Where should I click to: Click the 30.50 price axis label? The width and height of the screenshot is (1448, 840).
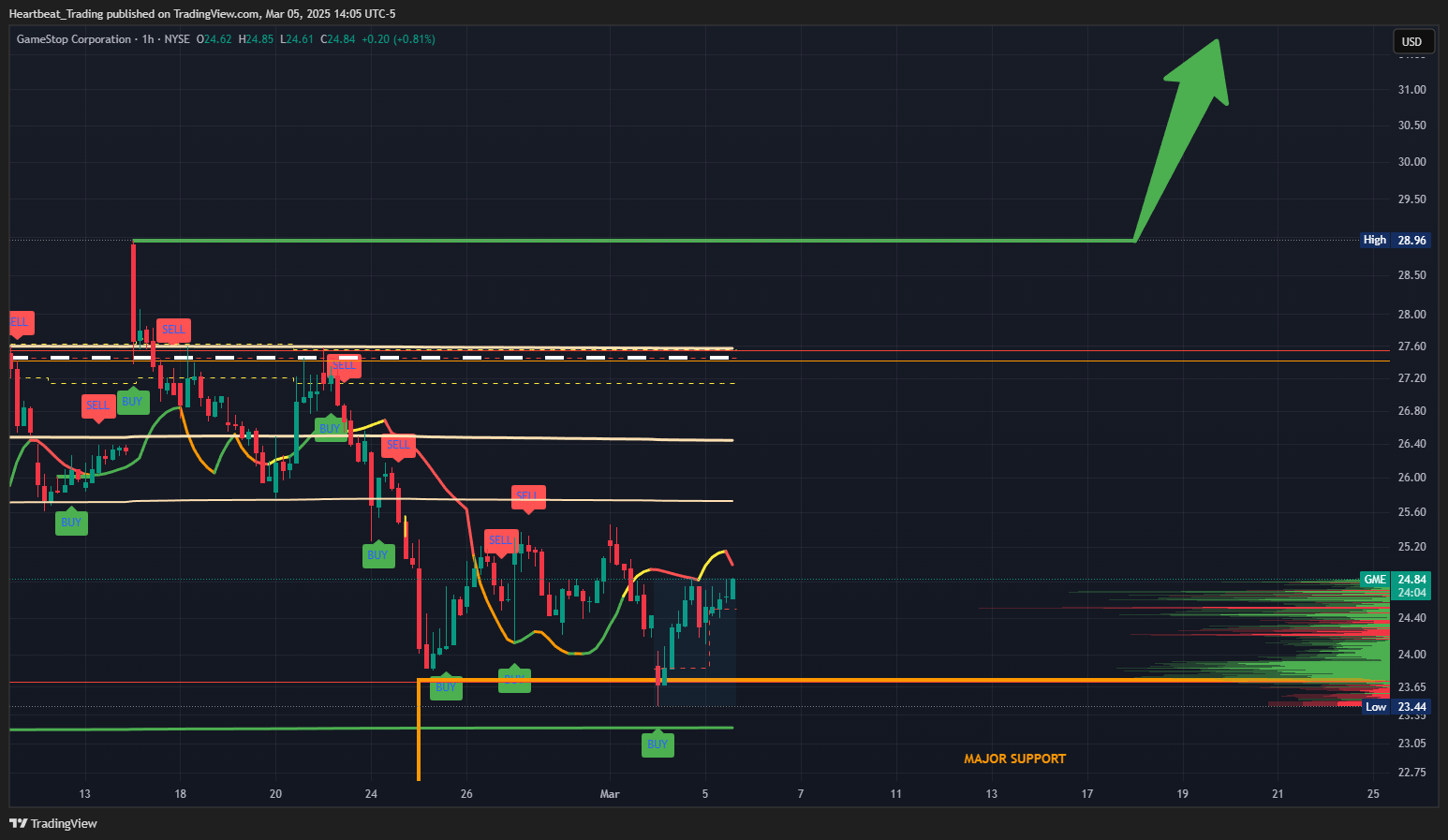pos(1411,125)
